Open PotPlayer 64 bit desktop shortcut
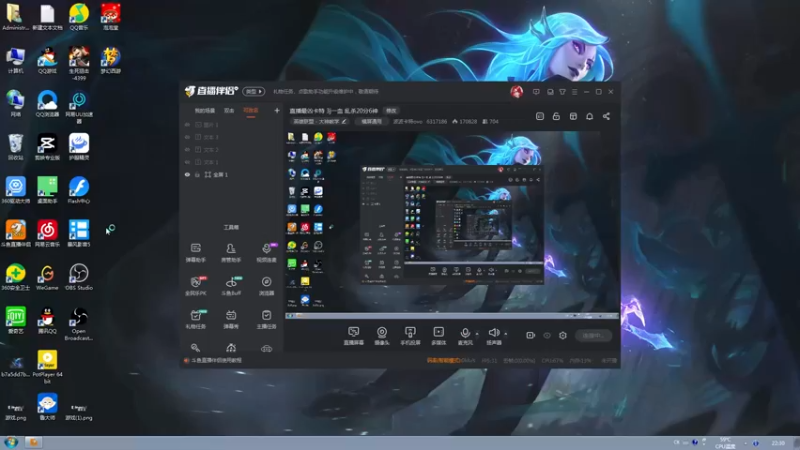The image size is (800, 450). point(47,367)
